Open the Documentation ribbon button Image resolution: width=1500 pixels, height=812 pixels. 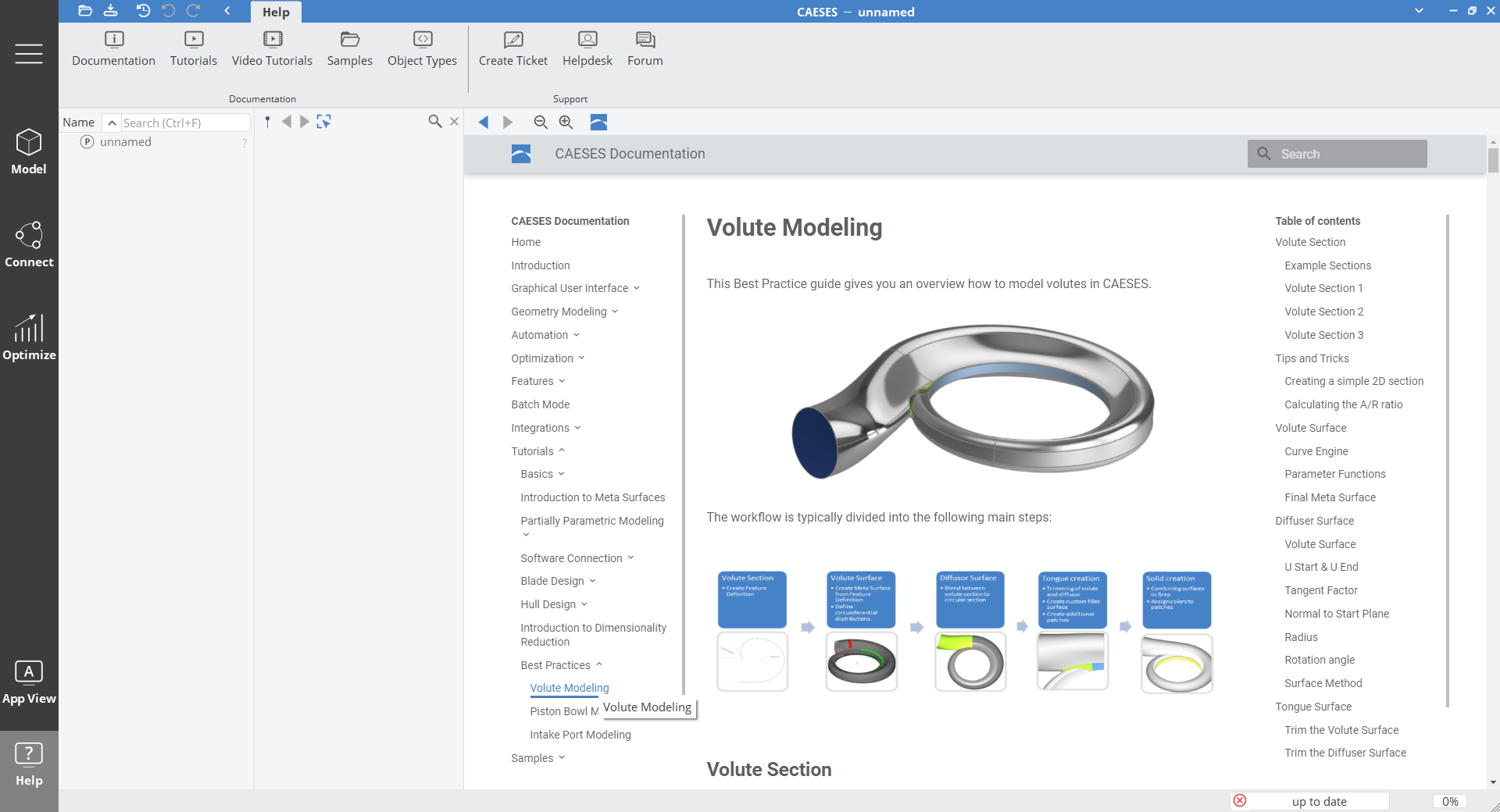[113, 48]
